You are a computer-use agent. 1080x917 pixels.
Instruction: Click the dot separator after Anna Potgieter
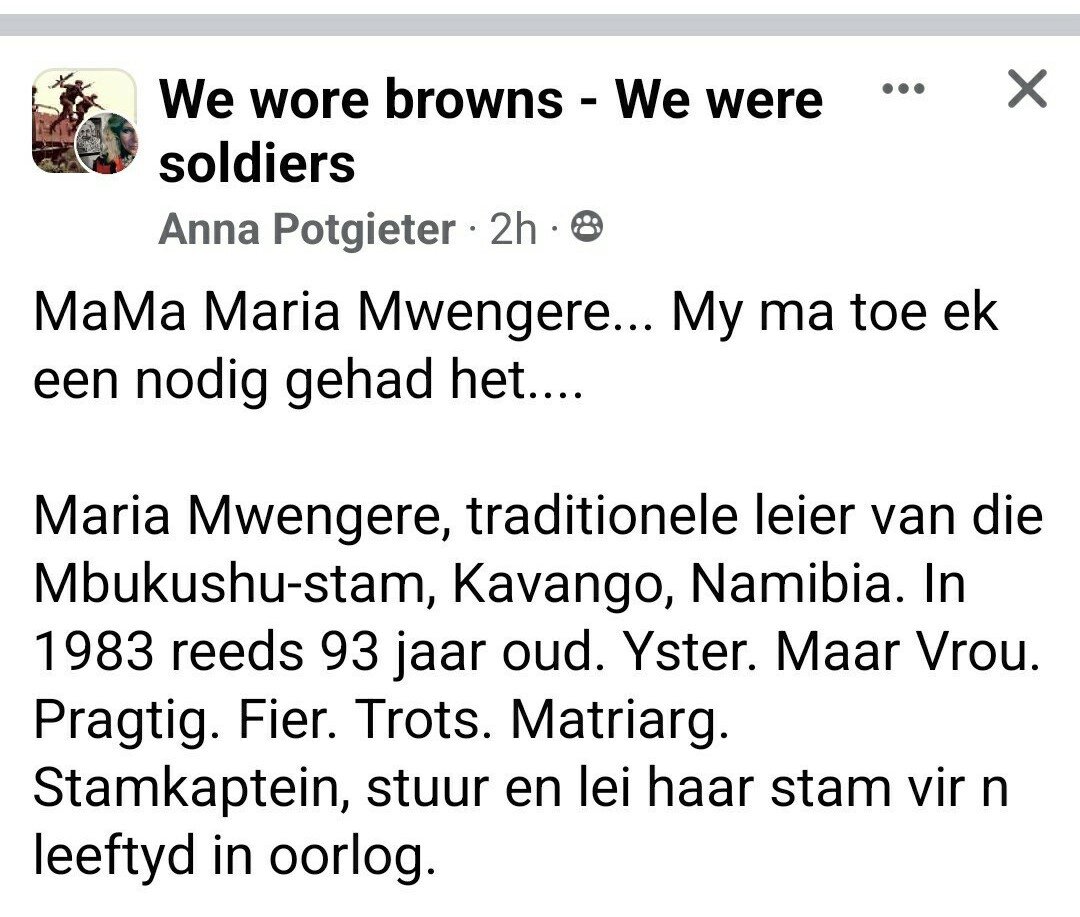[x=470, y=229]
